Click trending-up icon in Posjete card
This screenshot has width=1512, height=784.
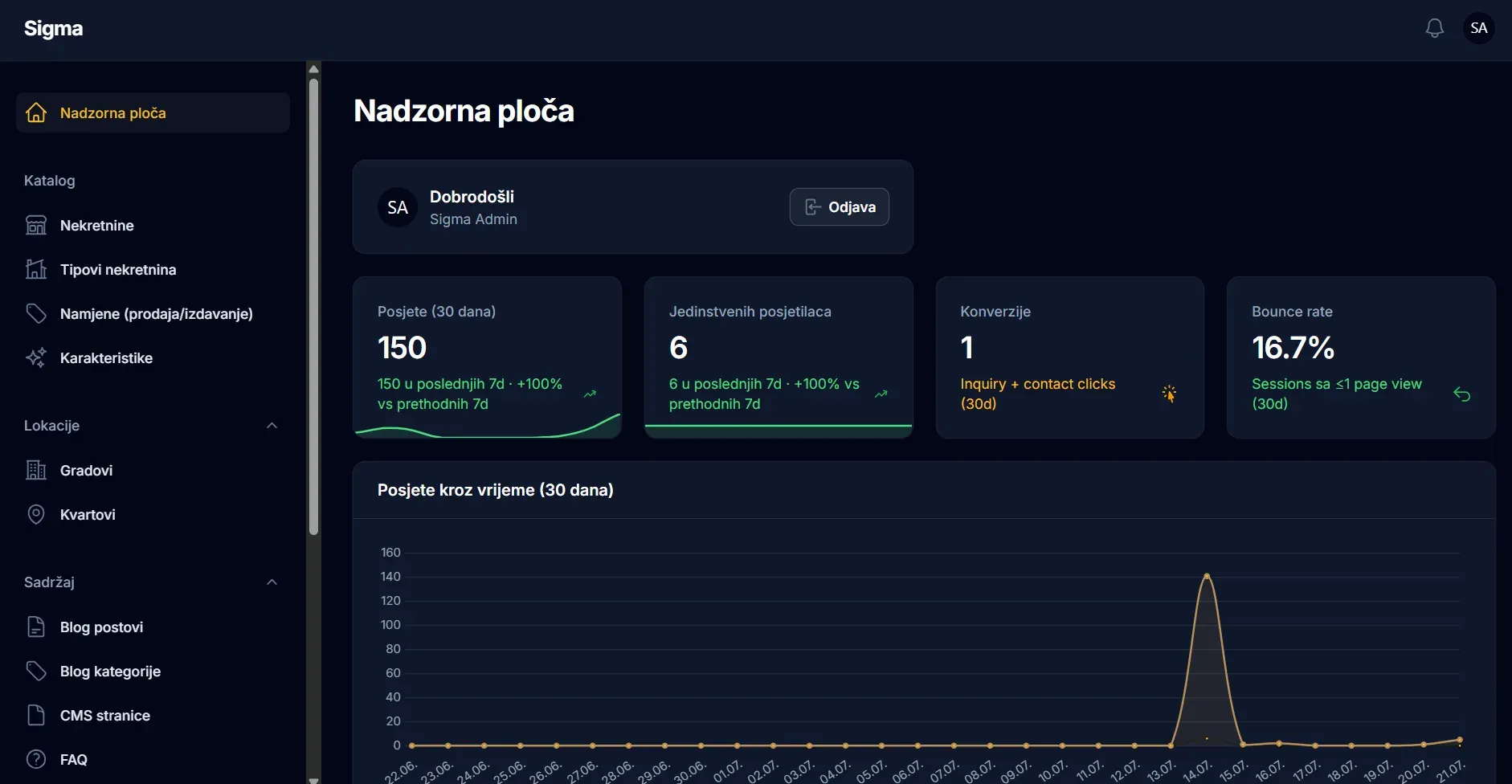pos(590,394)
